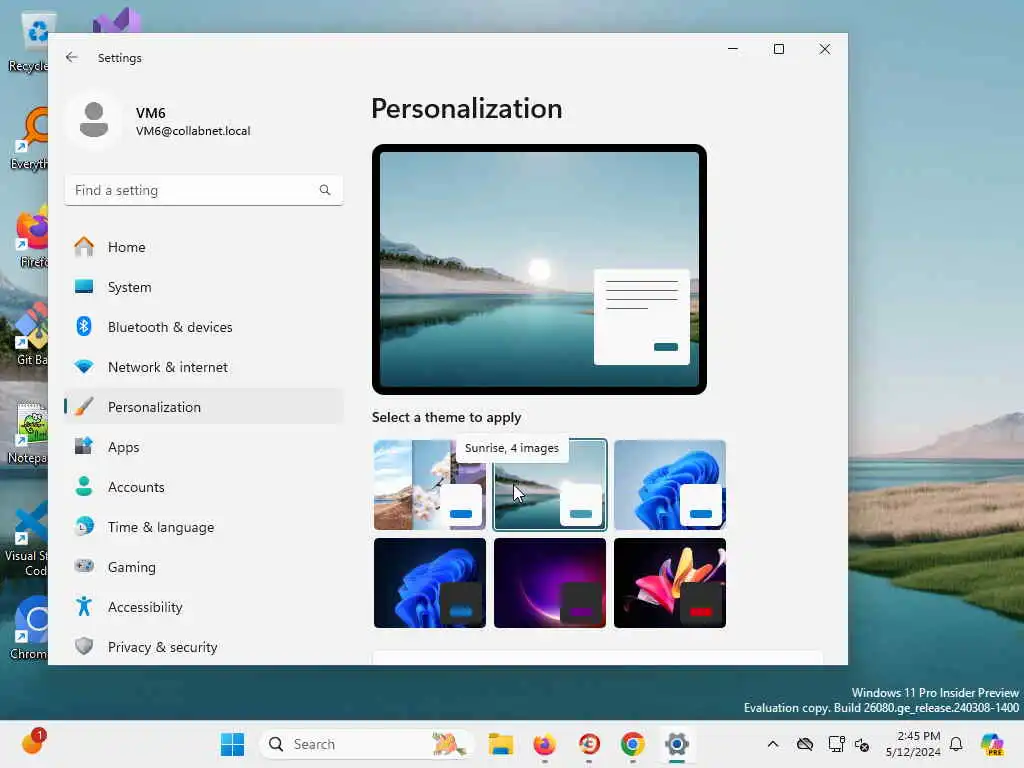Click the taskbar Search box
This screenshot has width=1024, height=768.
pos(366,744)
